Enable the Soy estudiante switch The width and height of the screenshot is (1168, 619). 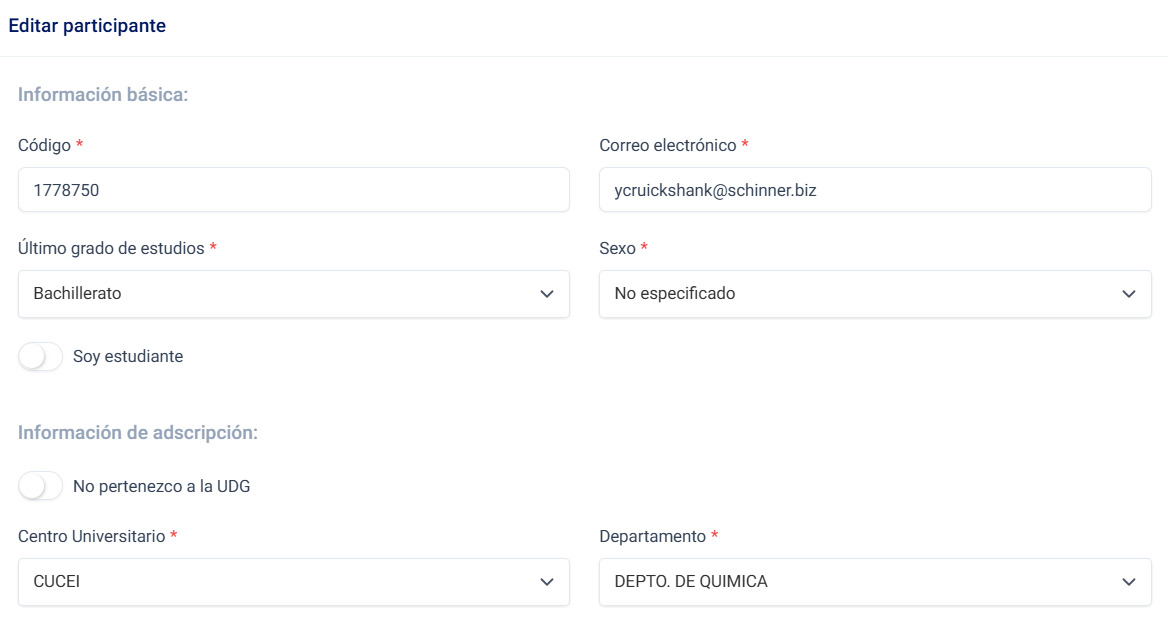click(x=41, y=357)
